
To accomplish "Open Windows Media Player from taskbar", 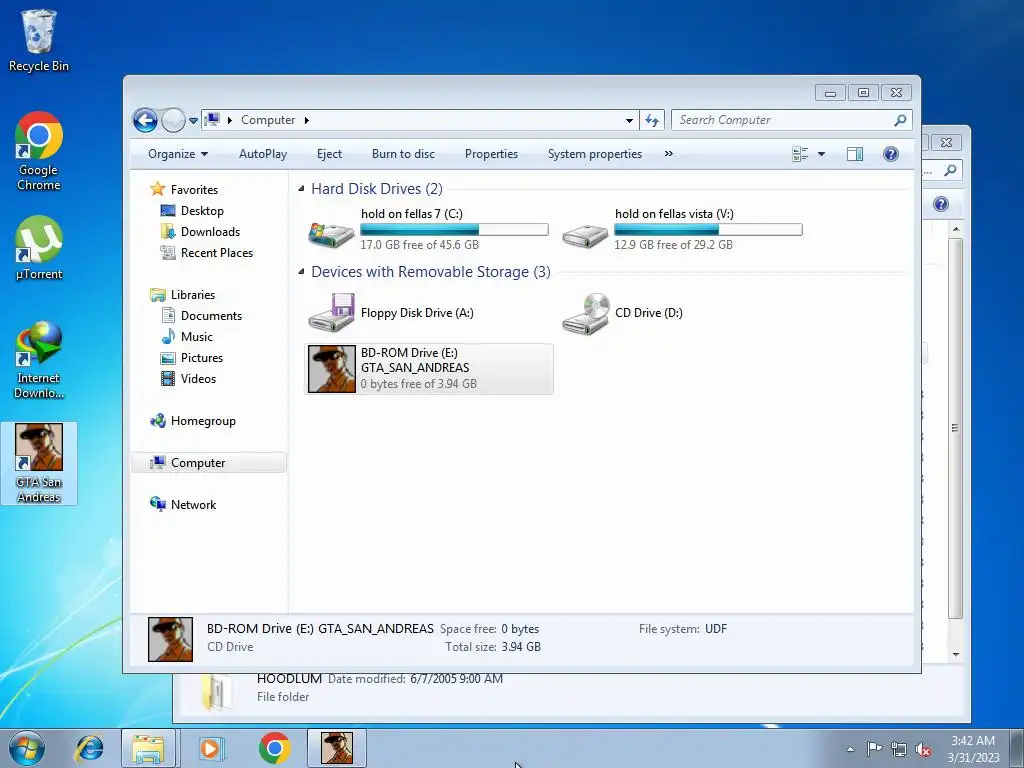I will (210, 748).
